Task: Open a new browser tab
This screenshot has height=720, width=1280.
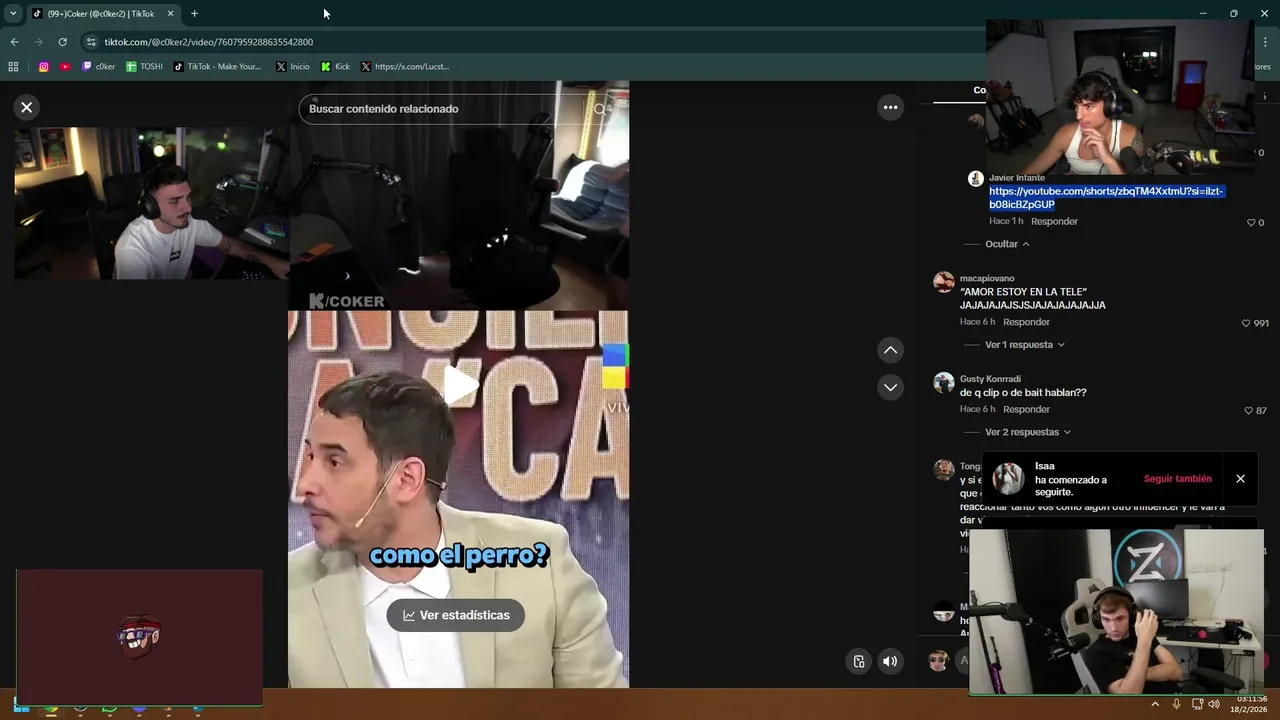Action: (194, 14)
